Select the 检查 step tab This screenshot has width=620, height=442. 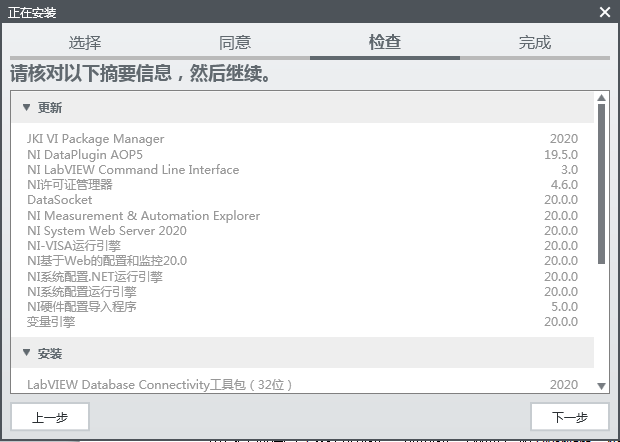click(x=385, y=43)
